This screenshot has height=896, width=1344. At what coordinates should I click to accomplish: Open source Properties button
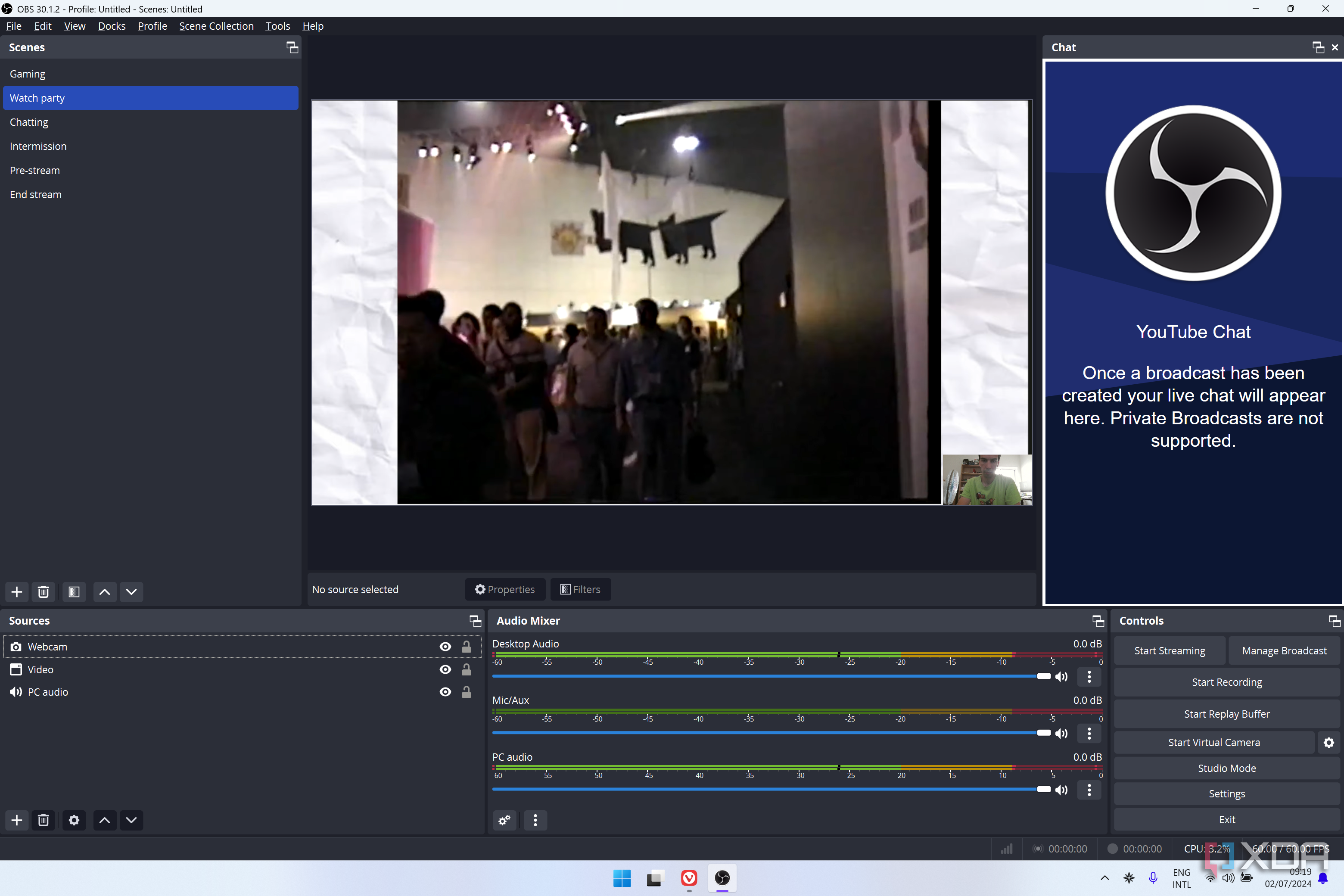click(505, 589)
